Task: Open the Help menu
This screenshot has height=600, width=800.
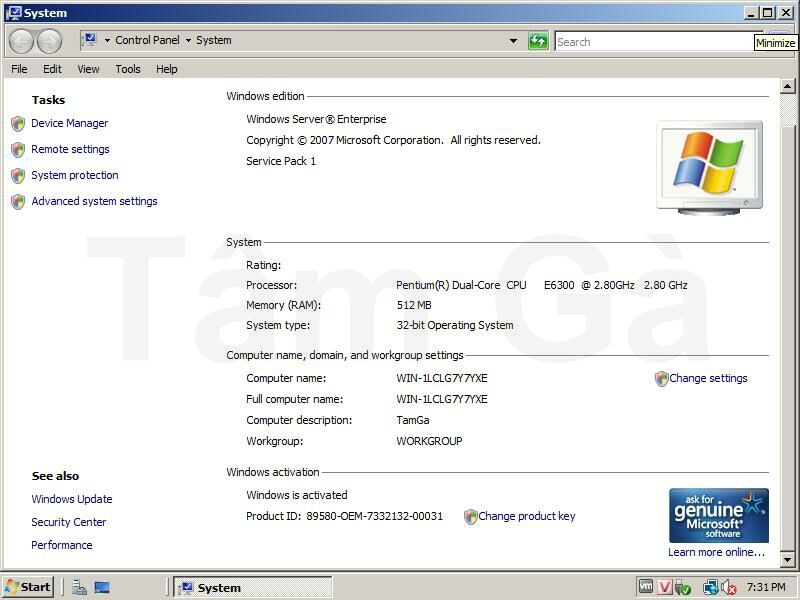Action: click(166, 69)
